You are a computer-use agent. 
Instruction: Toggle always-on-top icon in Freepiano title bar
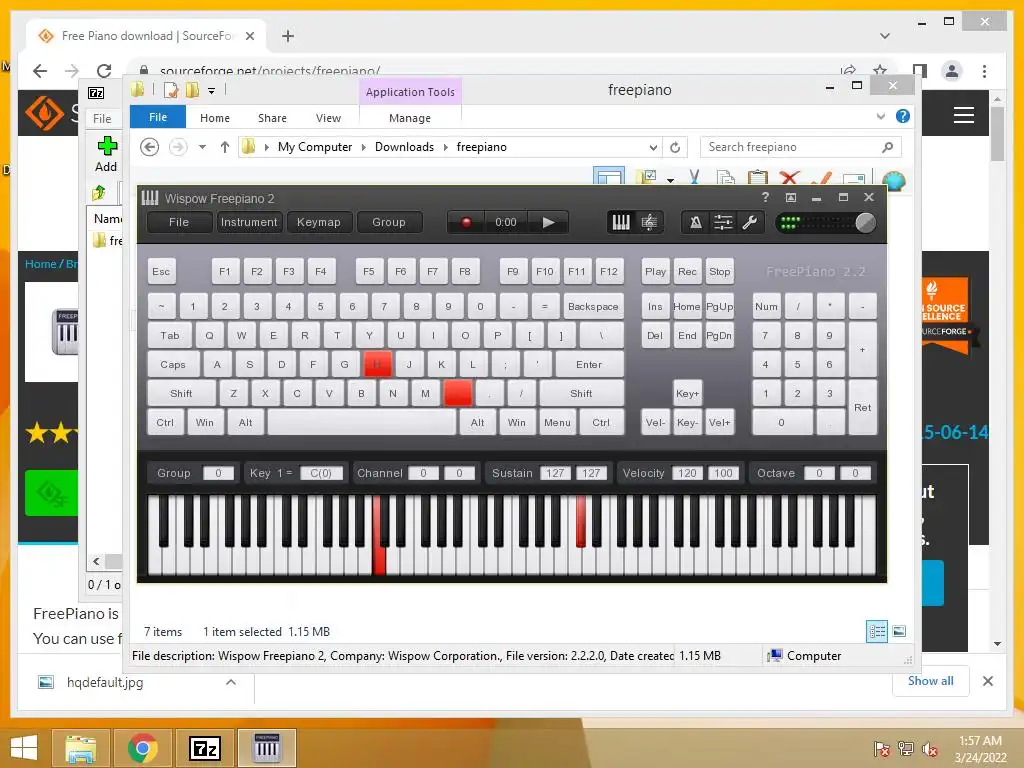pos(791,197)
